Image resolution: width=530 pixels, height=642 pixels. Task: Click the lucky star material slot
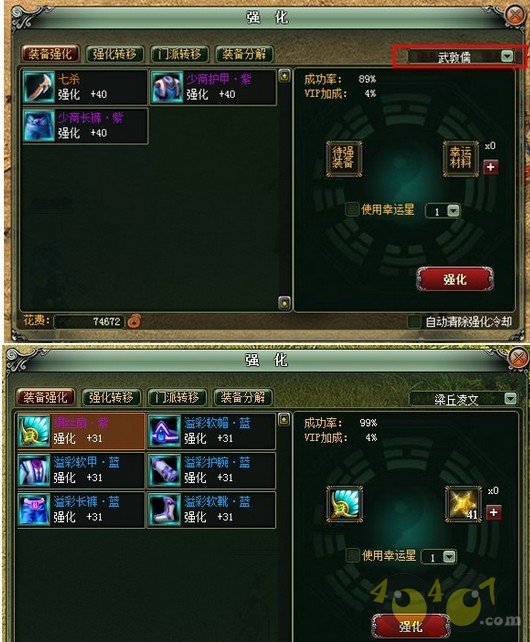click(x=463, y=504)
